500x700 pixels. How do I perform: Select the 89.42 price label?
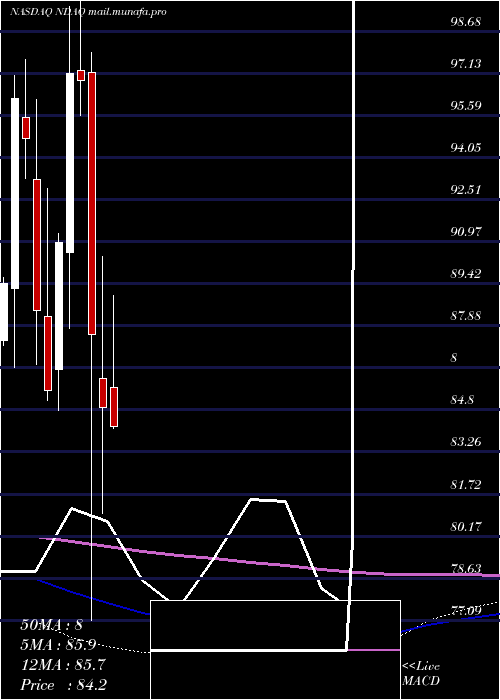click(466, 274)
